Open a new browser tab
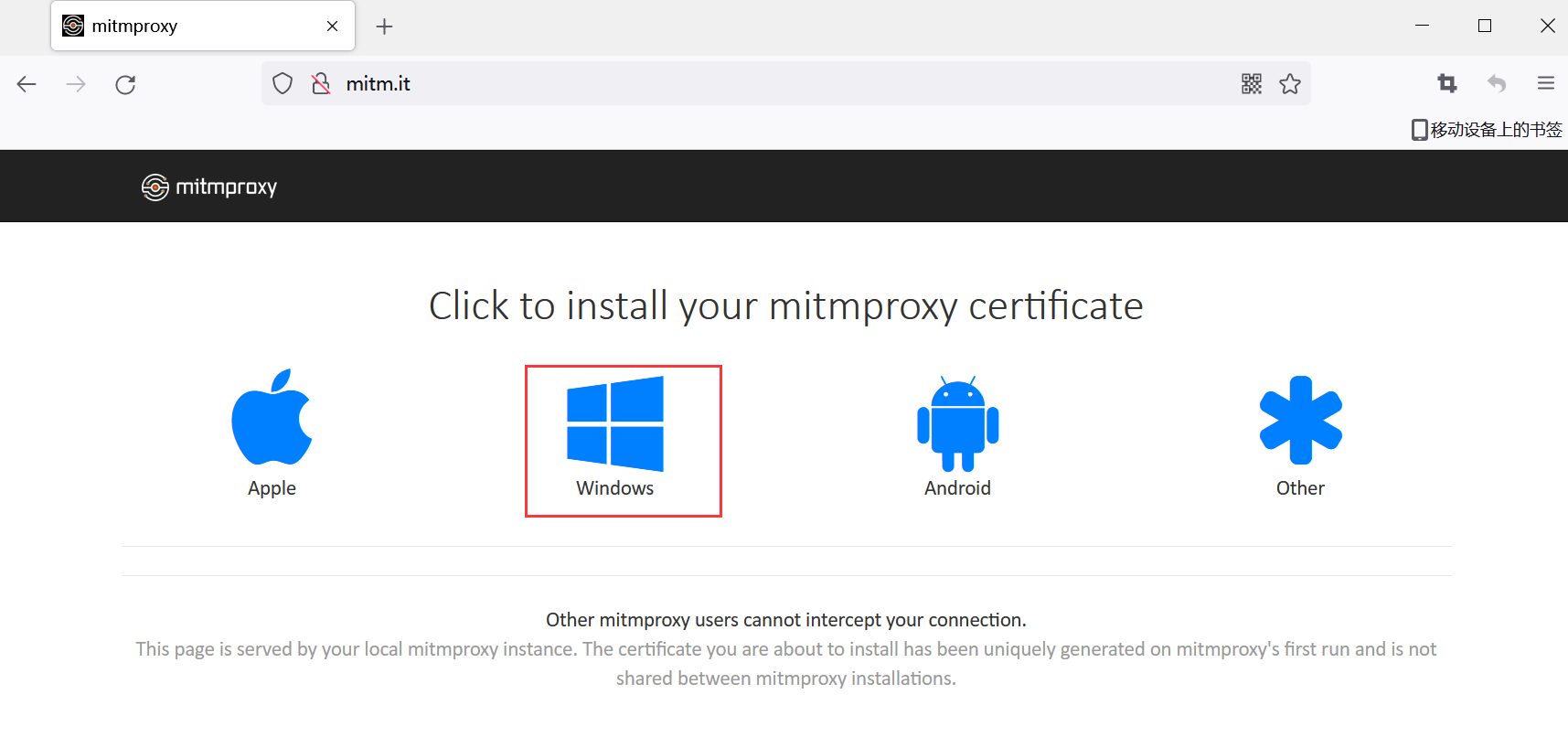Viewport: 1568px width, 748px height. 385,27
